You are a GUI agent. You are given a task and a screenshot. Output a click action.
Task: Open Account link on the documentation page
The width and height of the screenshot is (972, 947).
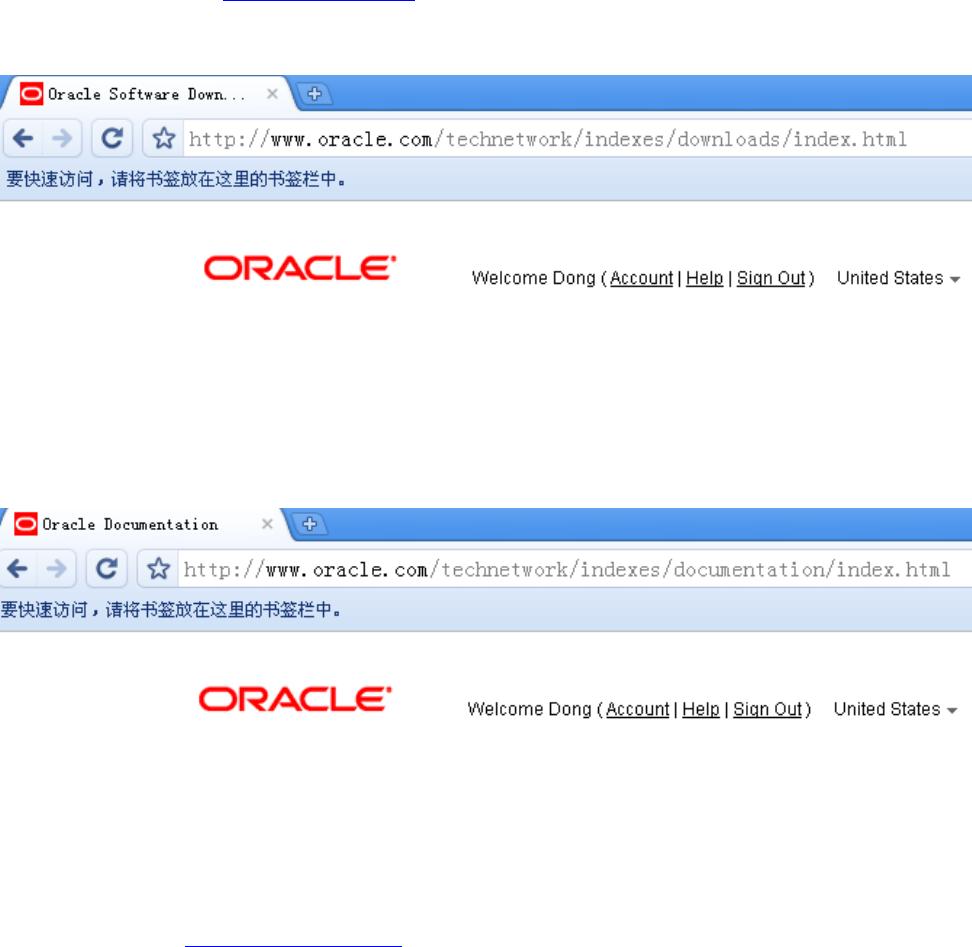click(x=637, y=708)
